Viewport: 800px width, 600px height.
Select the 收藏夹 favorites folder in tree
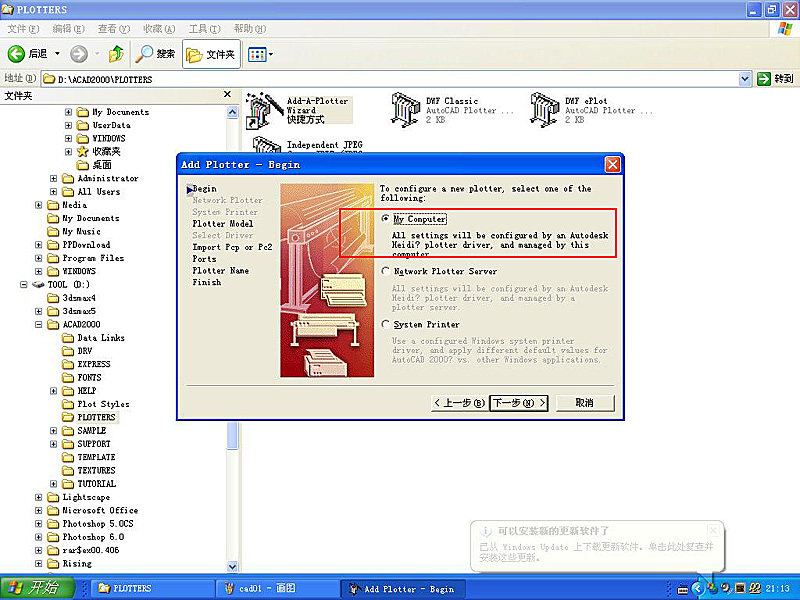(99, 152)
